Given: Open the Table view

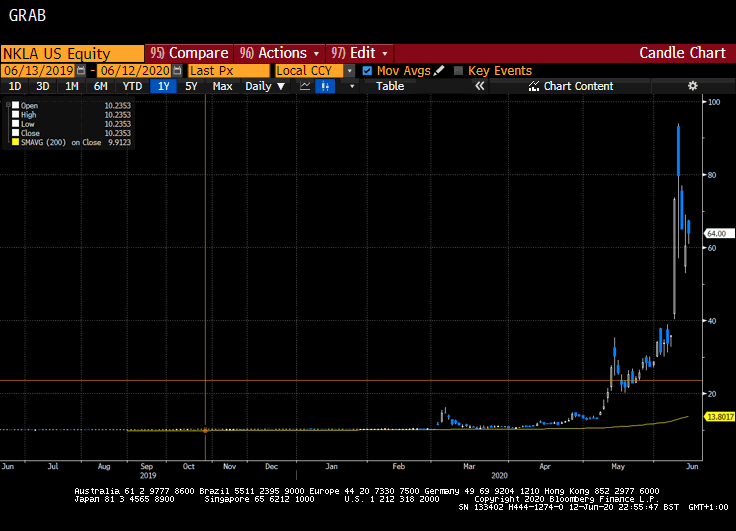Looking at the screenshot, I should pos(390,86).
